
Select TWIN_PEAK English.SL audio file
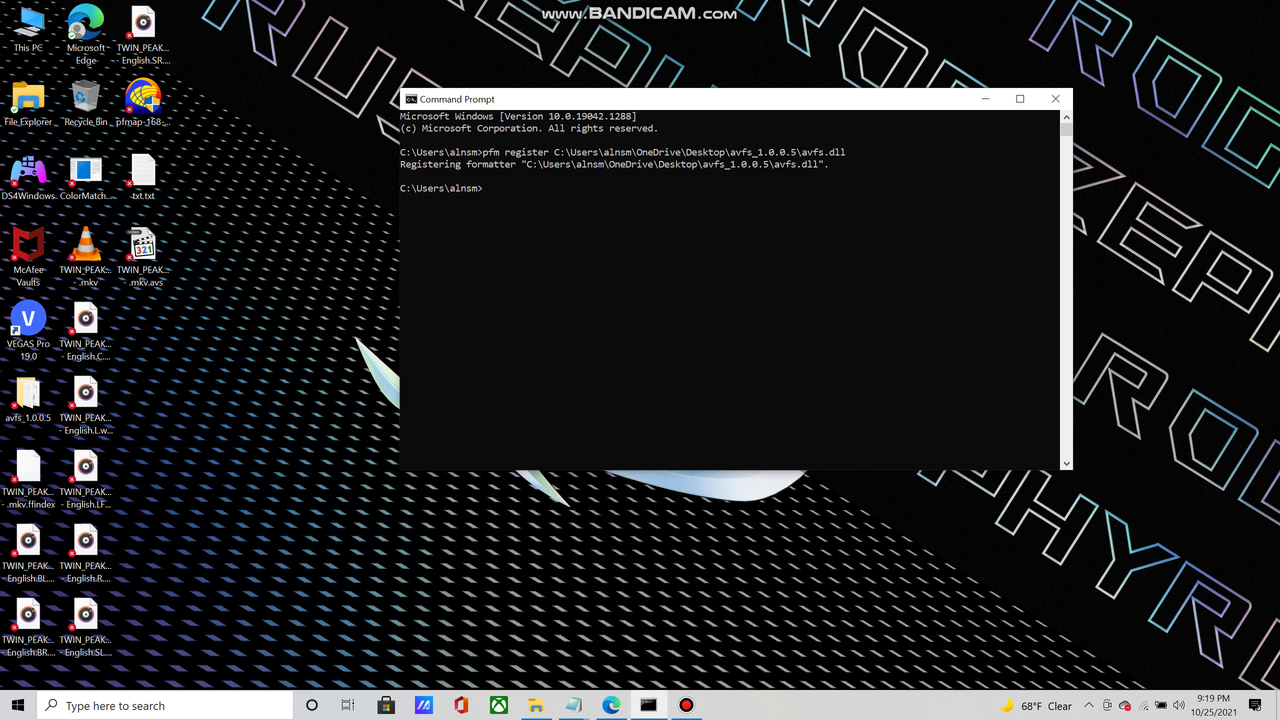[86, 628]
